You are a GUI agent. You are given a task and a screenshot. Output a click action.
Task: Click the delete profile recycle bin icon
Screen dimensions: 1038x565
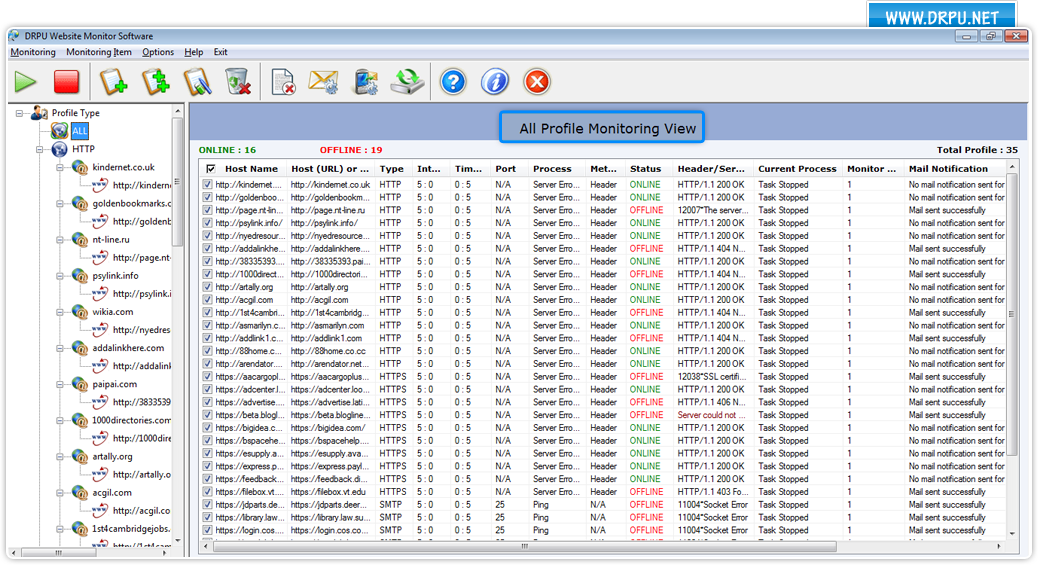point(238,81)
